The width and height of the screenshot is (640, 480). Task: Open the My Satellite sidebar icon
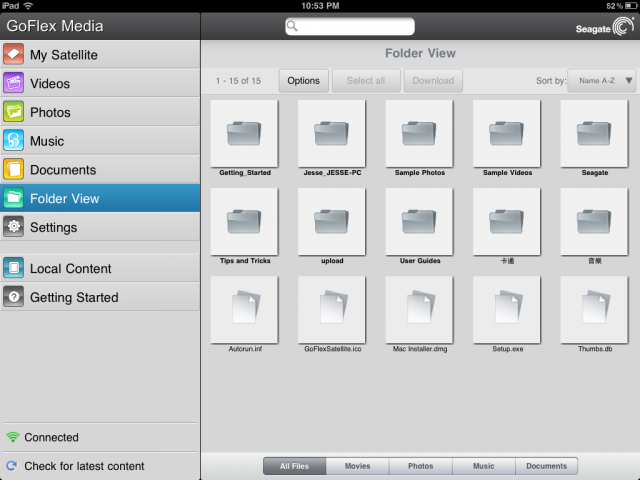[13, 54]
